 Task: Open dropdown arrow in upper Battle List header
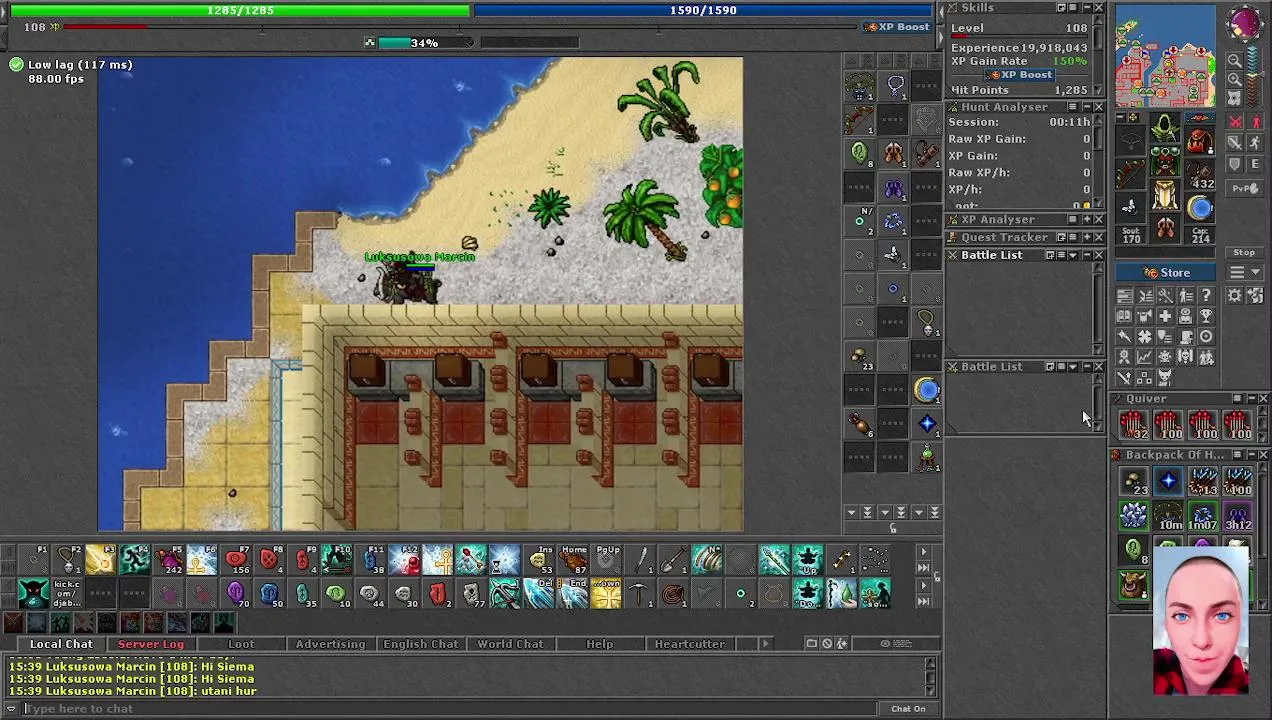pyautogui.click(x=1073, y=255)
